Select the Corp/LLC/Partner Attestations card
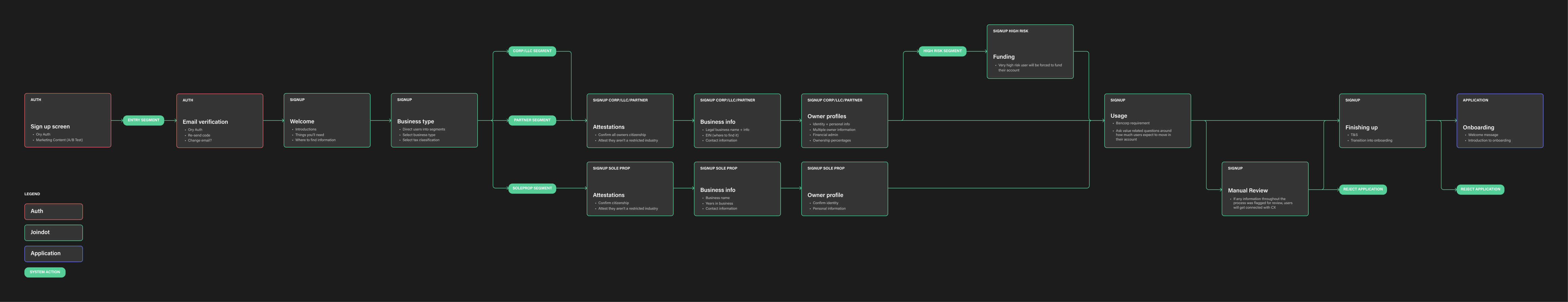 (x=630, y=121)
